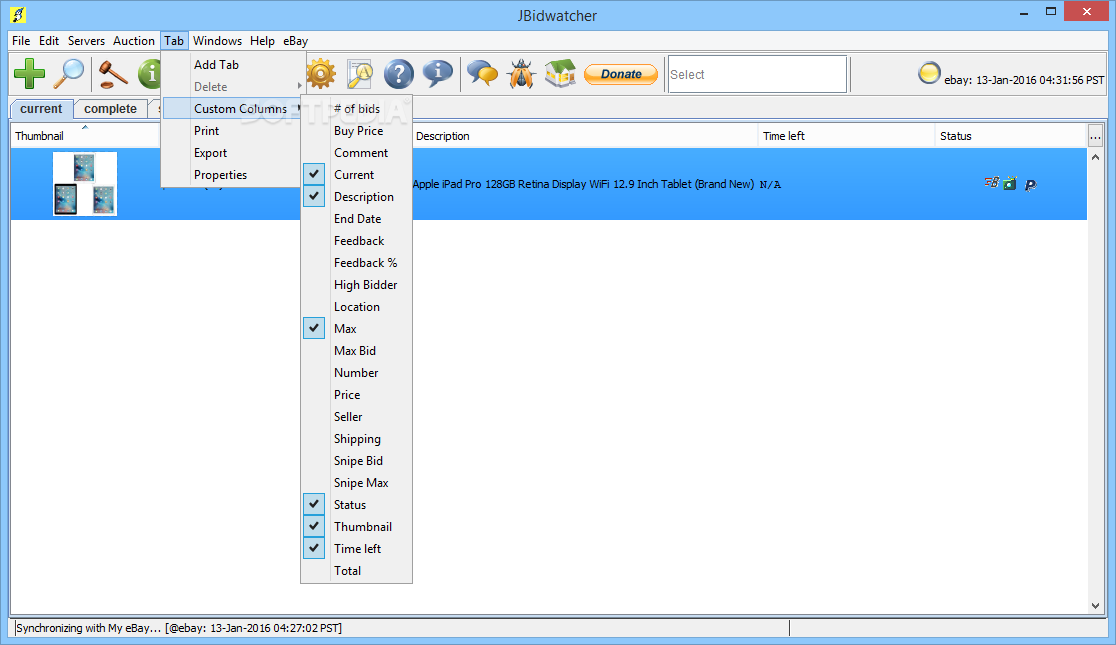Click the blue question mark help icon
The width and height of the screenshot is (1116, 645).
point(399,73)
